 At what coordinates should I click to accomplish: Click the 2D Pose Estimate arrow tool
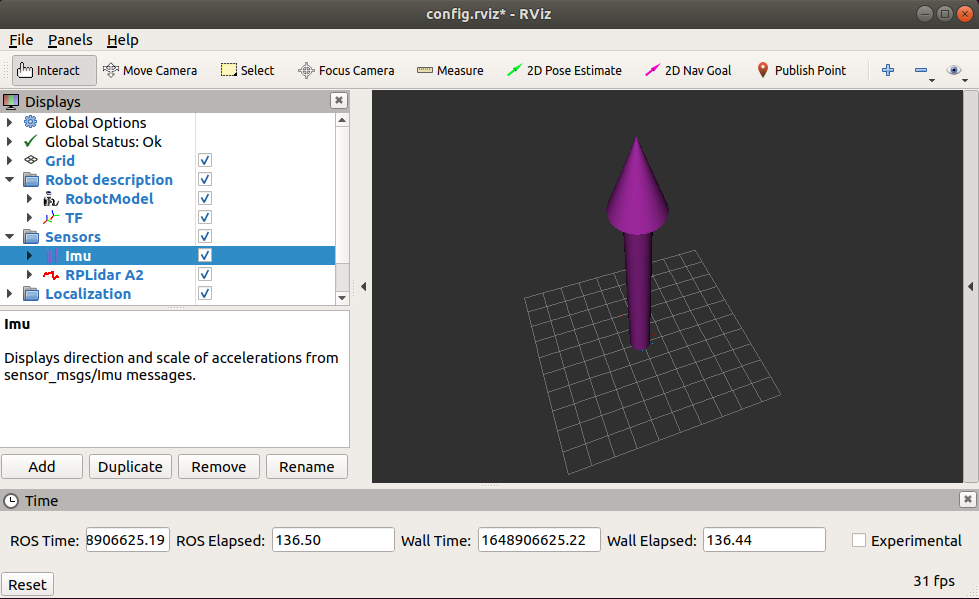(x=564, y=71)
